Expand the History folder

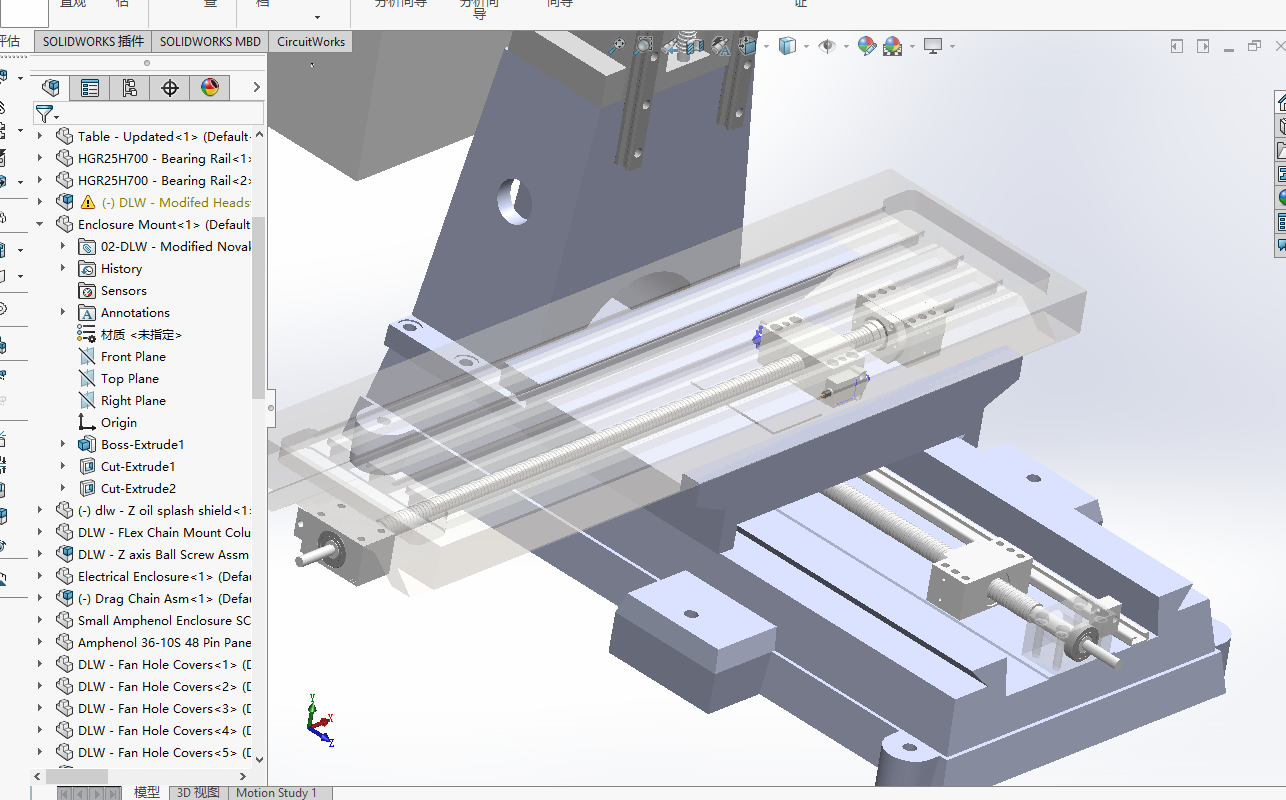point(63,268)
